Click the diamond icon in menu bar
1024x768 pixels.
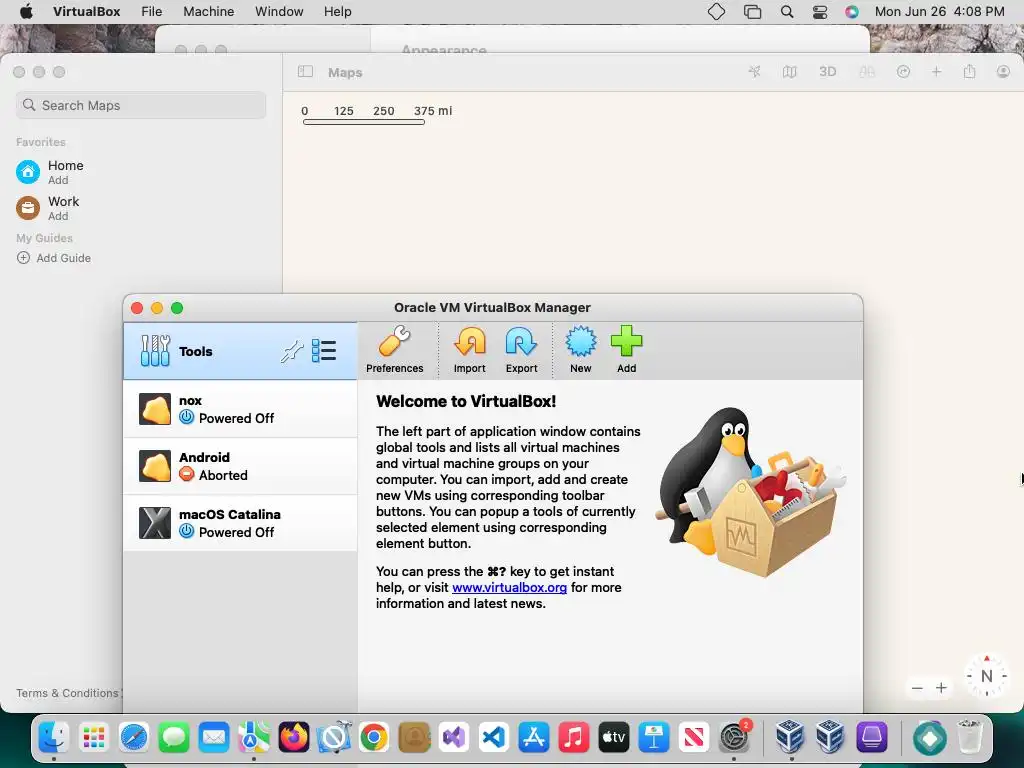point(716,12)
